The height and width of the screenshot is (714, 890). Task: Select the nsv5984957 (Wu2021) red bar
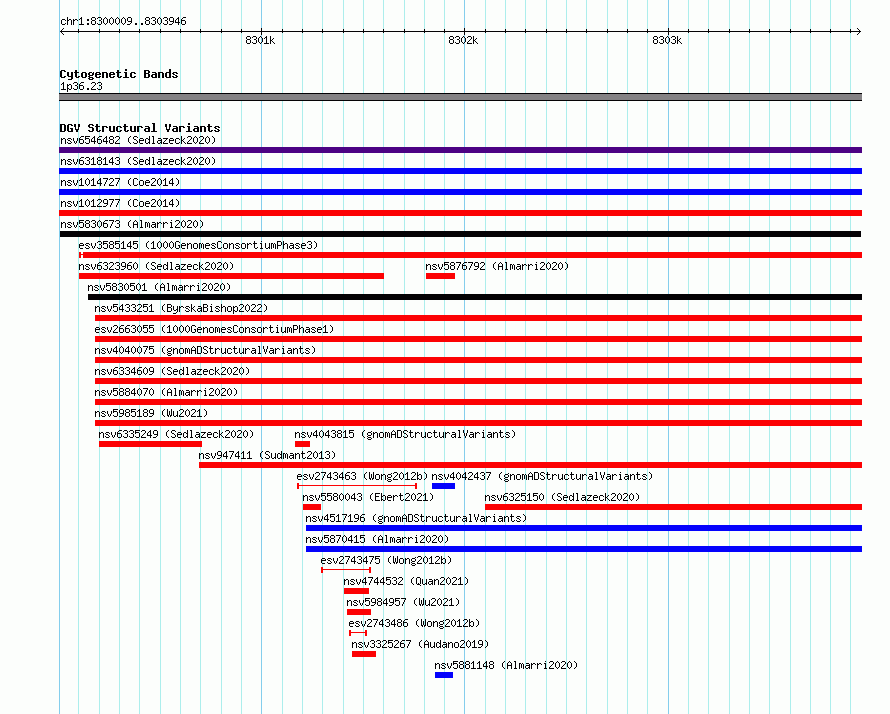359,612
